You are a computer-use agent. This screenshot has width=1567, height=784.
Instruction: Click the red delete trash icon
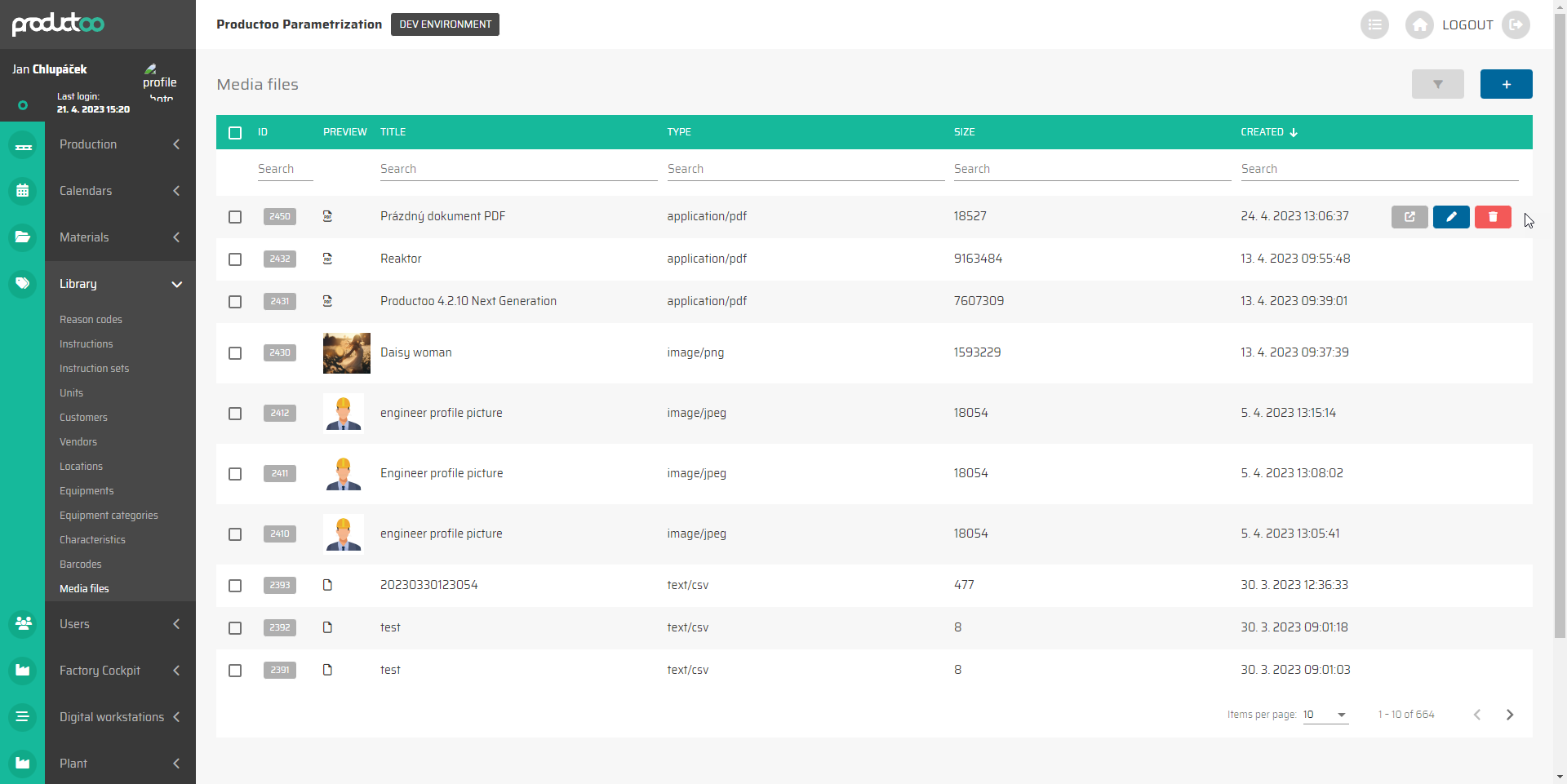pos(1493,217)
